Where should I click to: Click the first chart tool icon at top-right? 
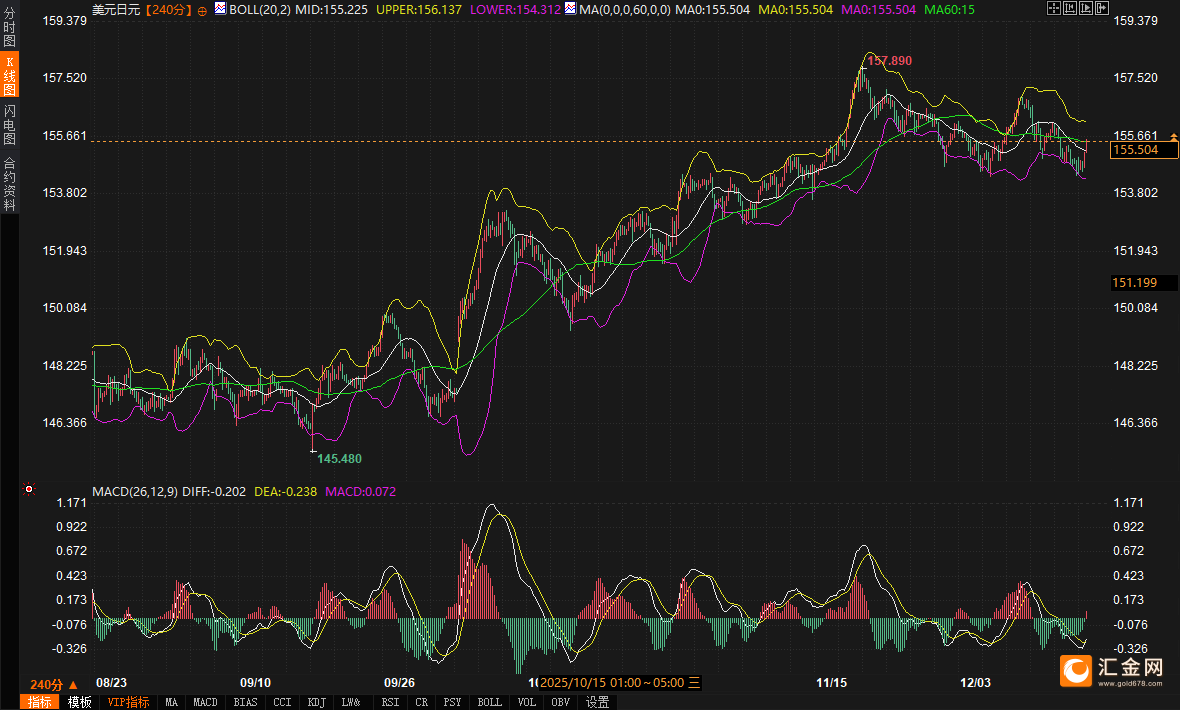1053,8
